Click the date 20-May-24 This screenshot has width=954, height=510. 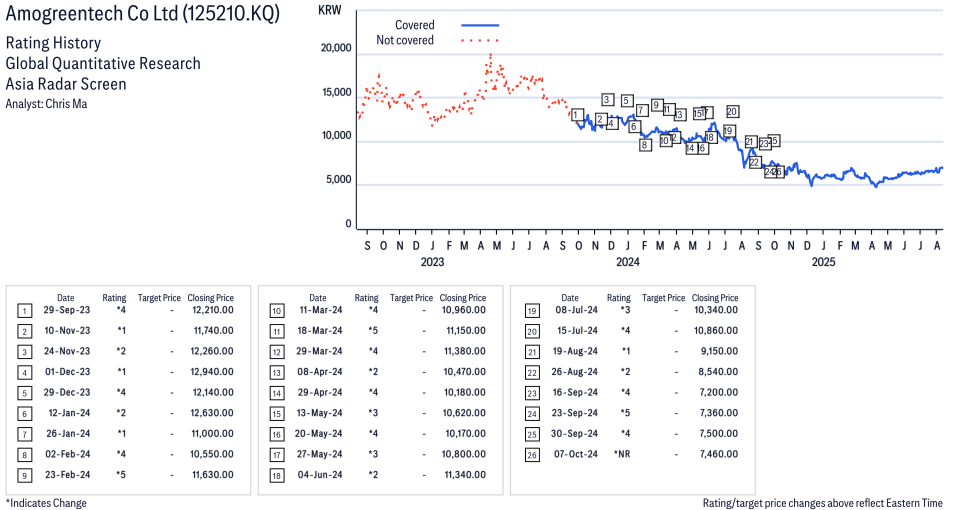coord(319,434)
